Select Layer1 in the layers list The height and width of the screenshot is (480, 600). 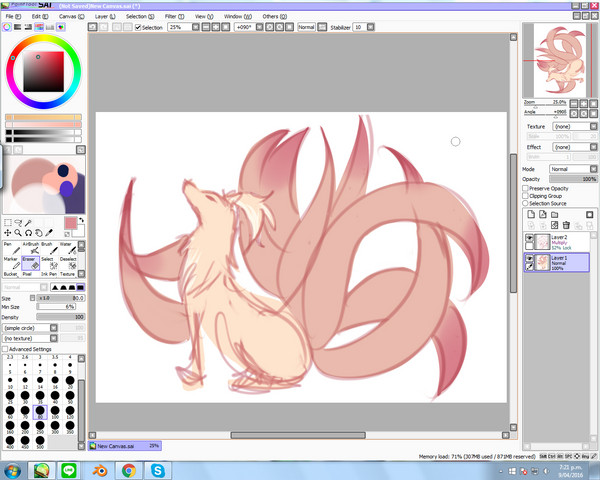pos(565,262)
